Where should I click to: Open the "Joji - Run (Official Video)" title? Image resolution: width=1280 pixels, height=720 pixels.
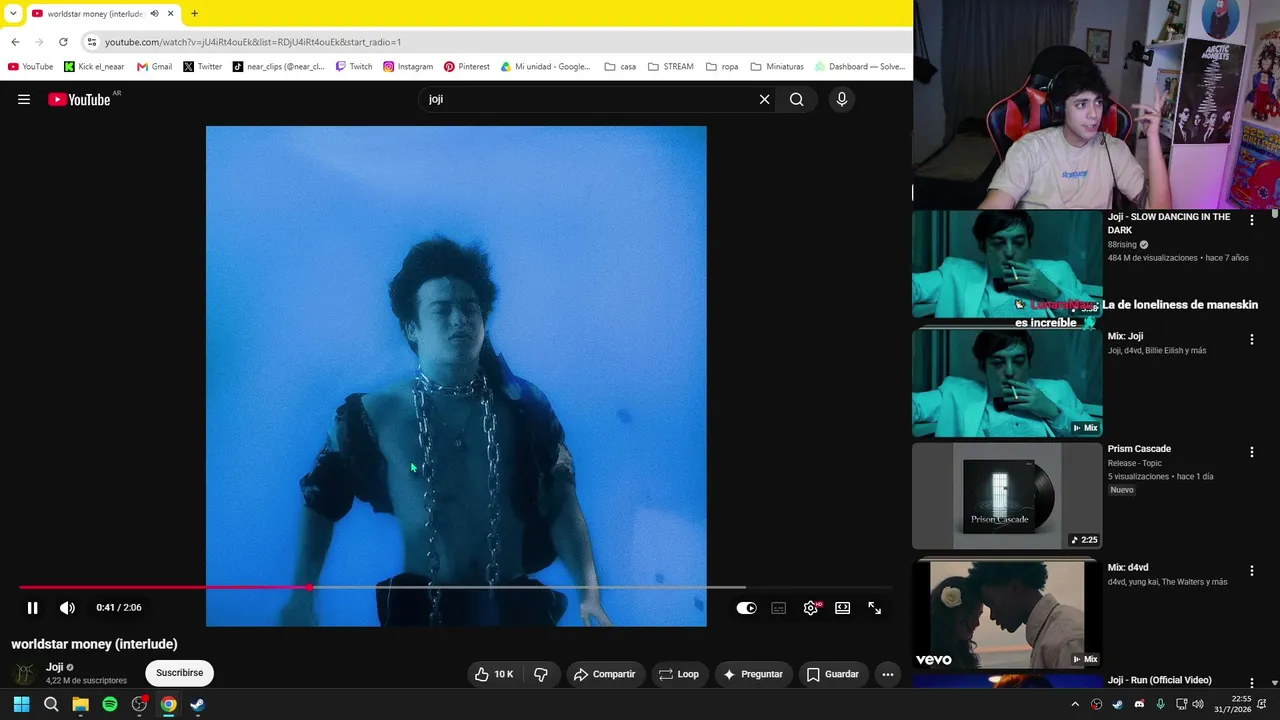tap(1159, 680)
